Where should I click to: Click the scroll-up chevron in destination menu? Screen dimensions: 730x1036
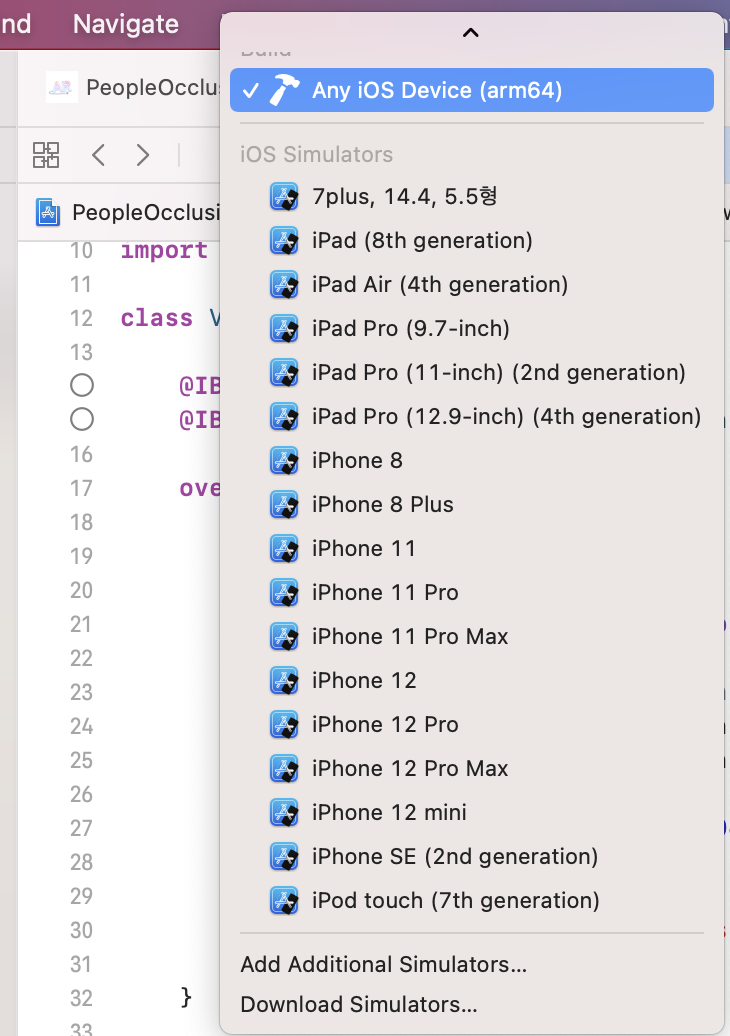[x=470, y=32]
